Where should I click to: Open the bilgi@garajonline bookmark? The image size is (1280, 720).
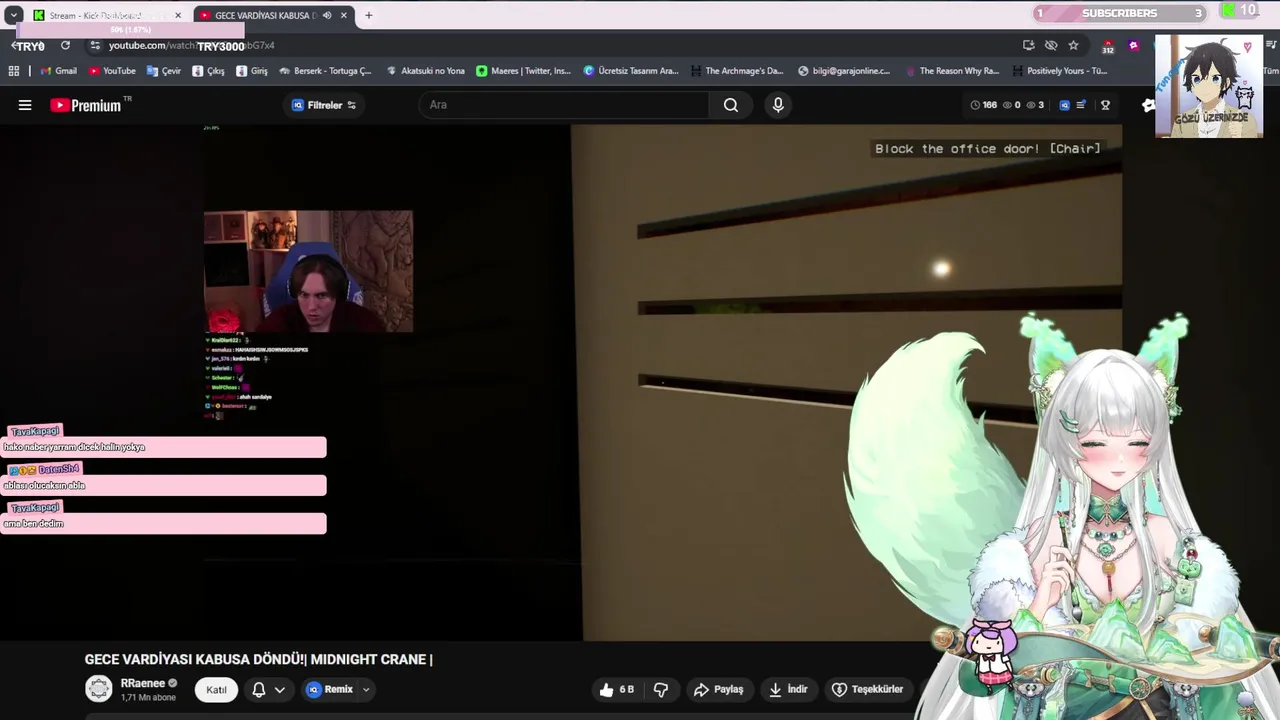(844, 71)
